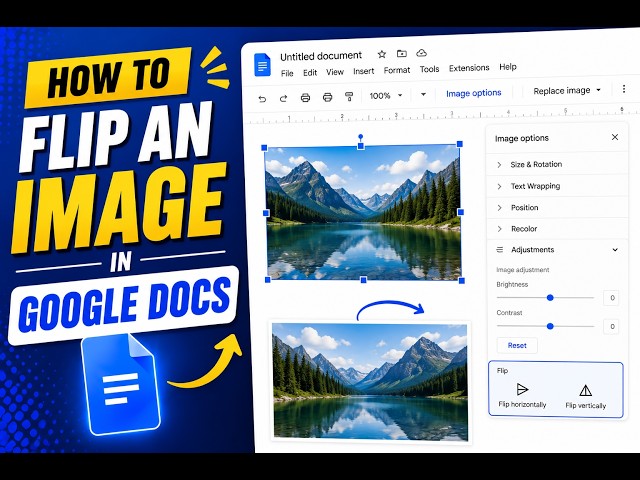The height and width of the screenshot is (480, 640).
Task: Click the Adjustments sliders icon
Action: 500,249
